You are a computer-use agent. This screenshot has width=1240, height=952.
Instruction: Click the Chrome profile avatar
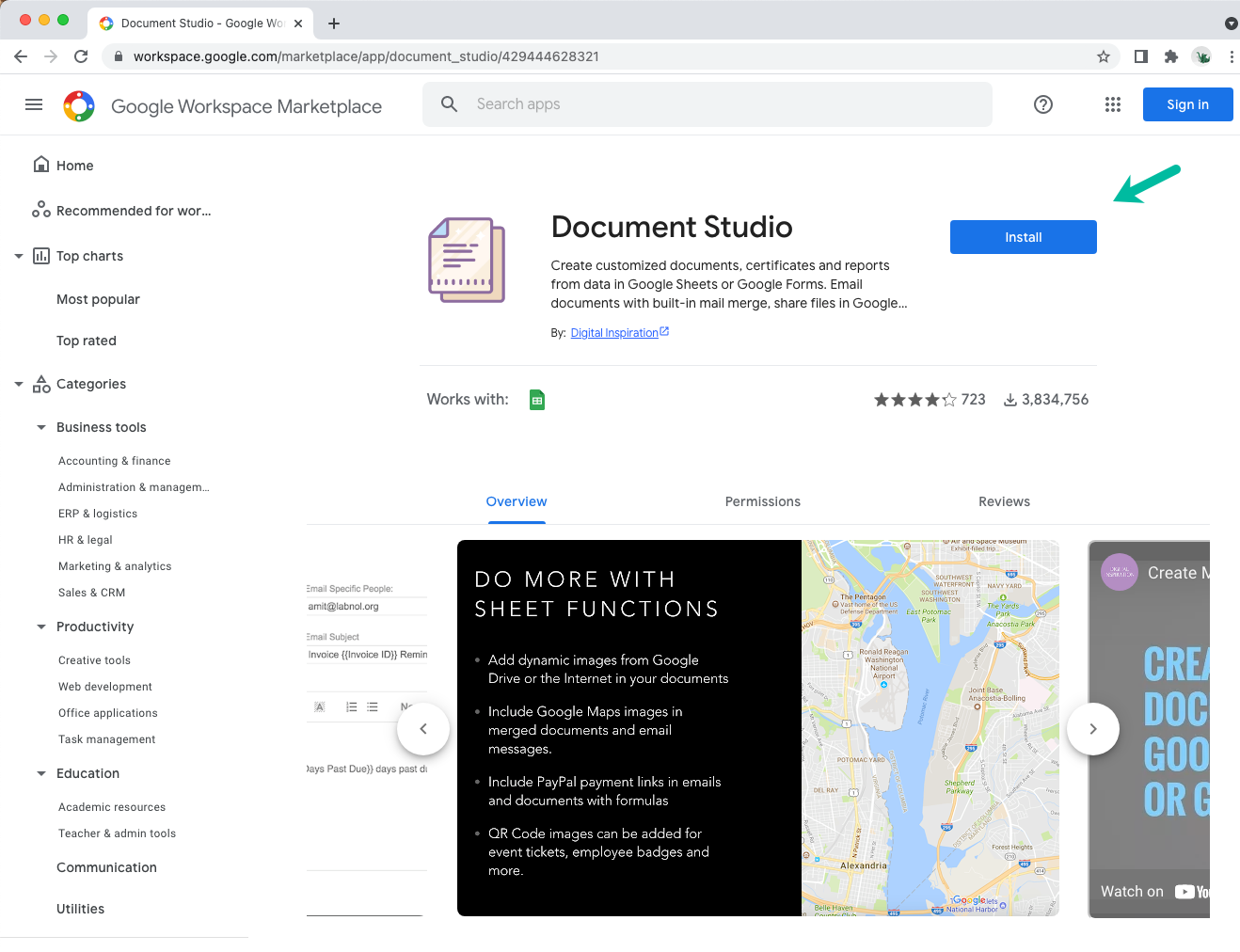tap(1201, 56)
